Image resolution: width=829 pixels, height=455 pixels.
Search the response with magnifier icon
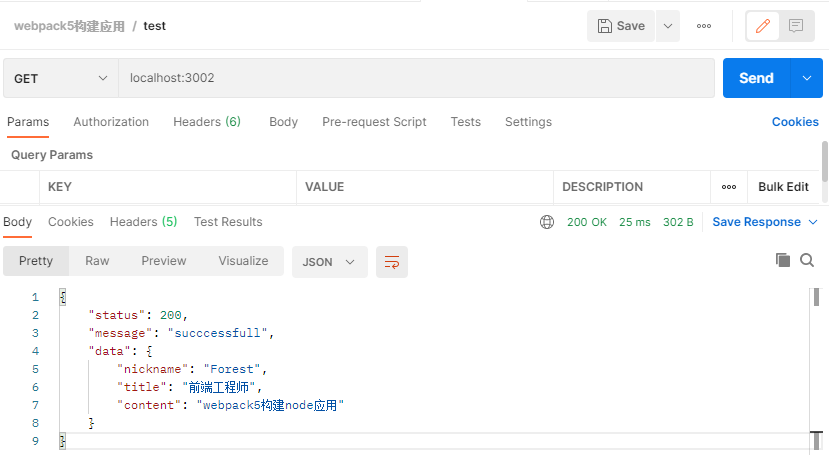[807, 260]
